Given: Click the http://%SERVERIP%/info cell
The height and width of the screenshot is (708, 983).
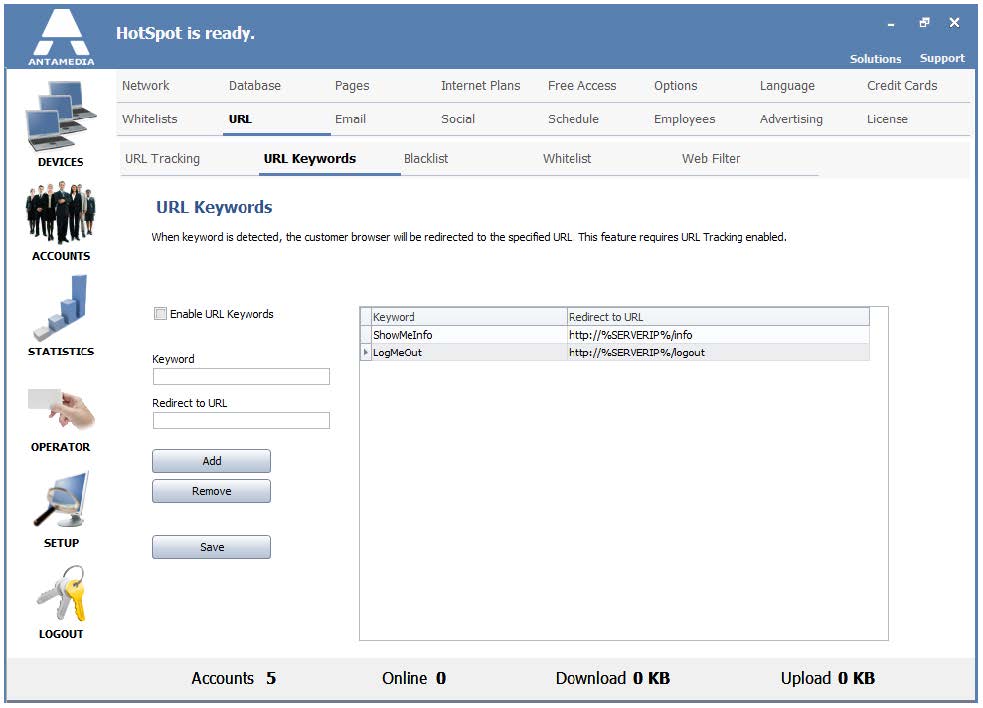Looking at the screenshot, I should 718,336.
